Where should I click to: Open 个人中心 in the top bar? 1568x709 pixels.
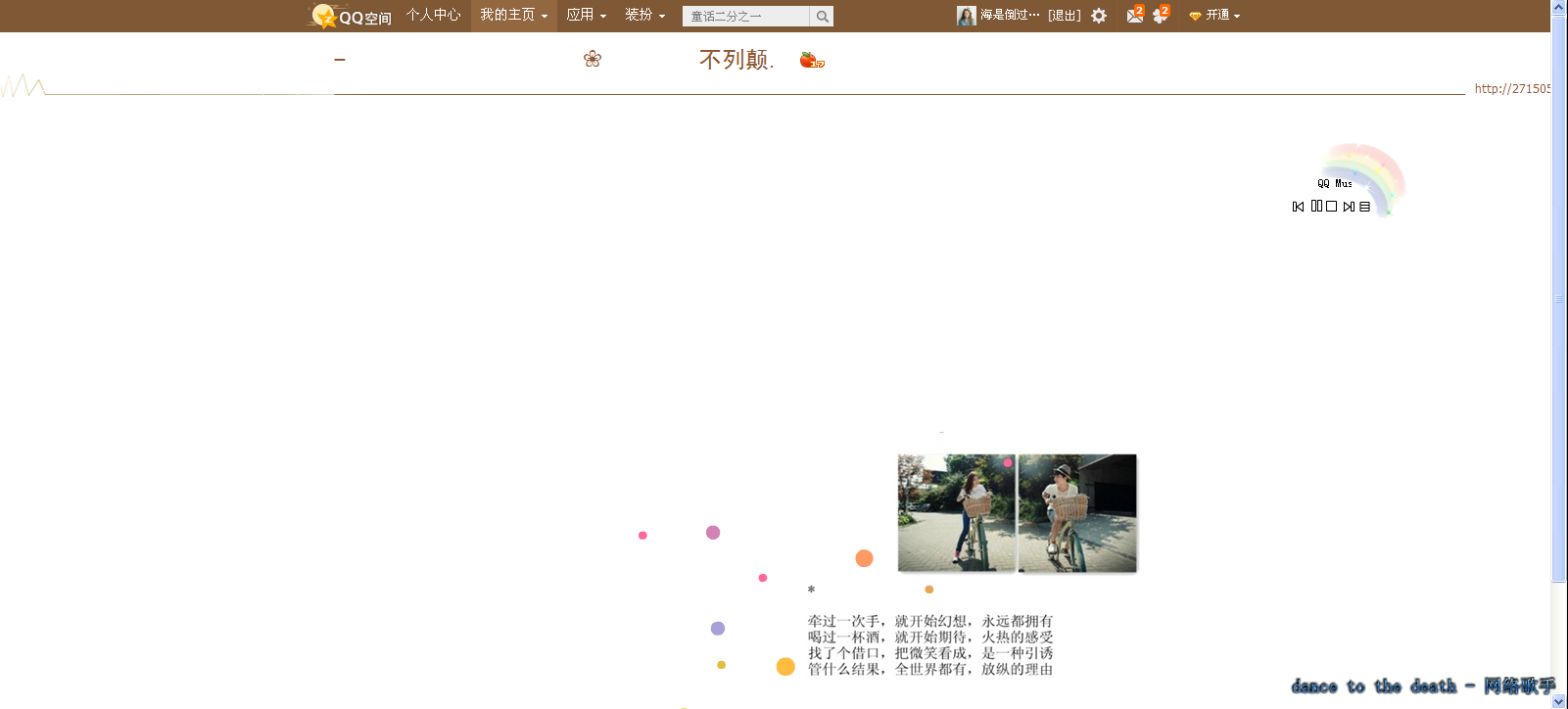click(x=433, y=15)
